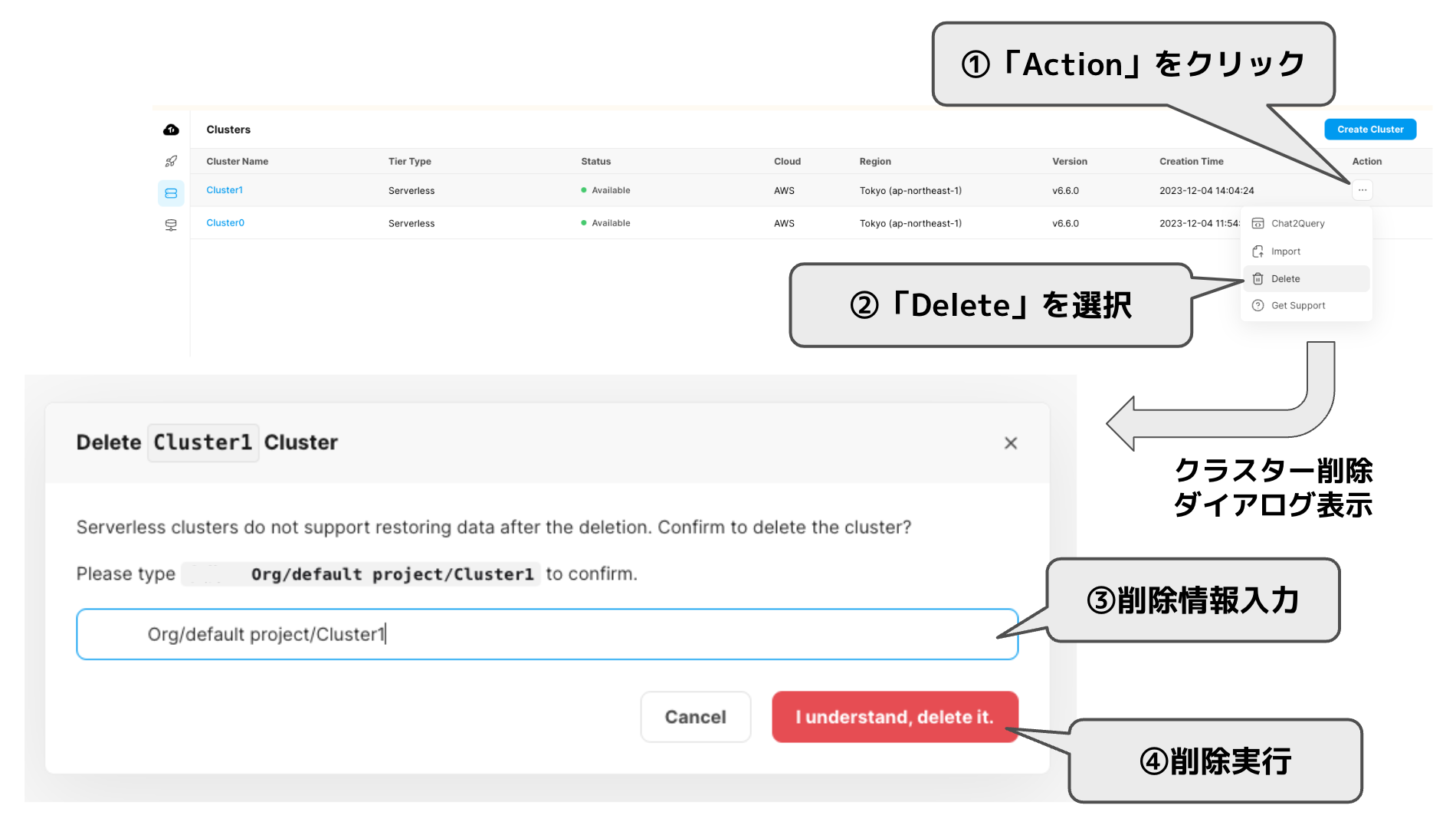Open the Cluster1 details link
Viewport: 1456px width, 825px height.
point(224,189)
